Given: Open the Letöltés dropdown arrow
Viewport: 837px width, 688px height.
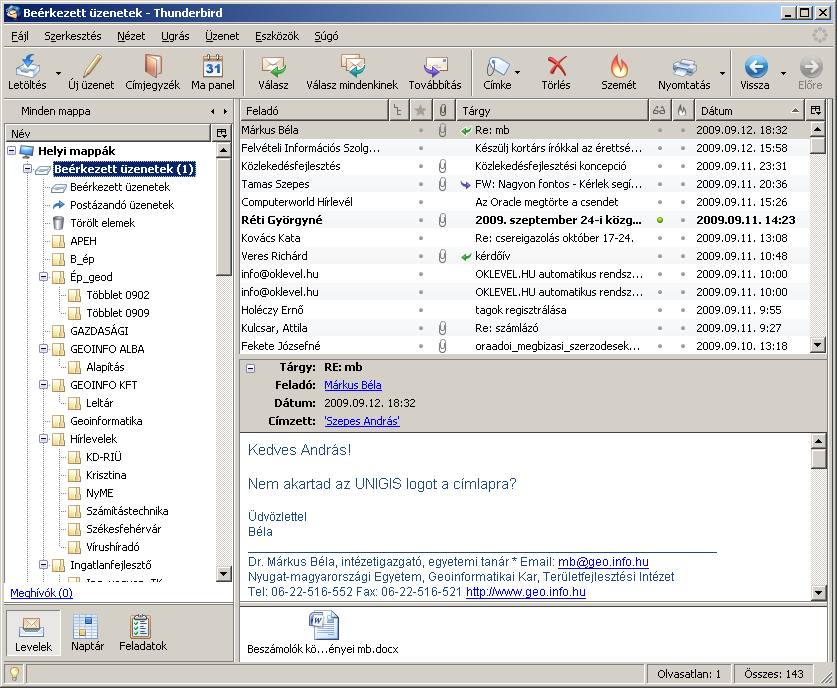Looking at the screenshot, I should tap(58, 73).
